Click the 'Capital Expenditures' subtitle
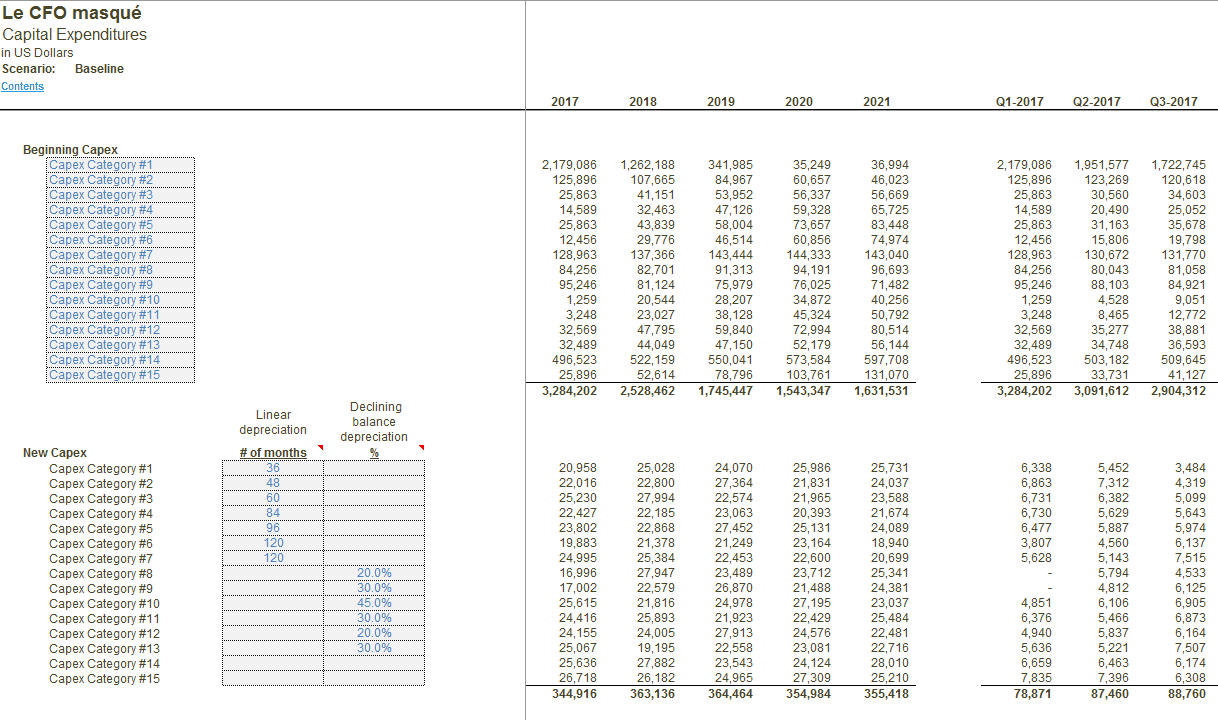This screenshot has height=720, width=1218. pyautogui.click(x=74, y=35)
